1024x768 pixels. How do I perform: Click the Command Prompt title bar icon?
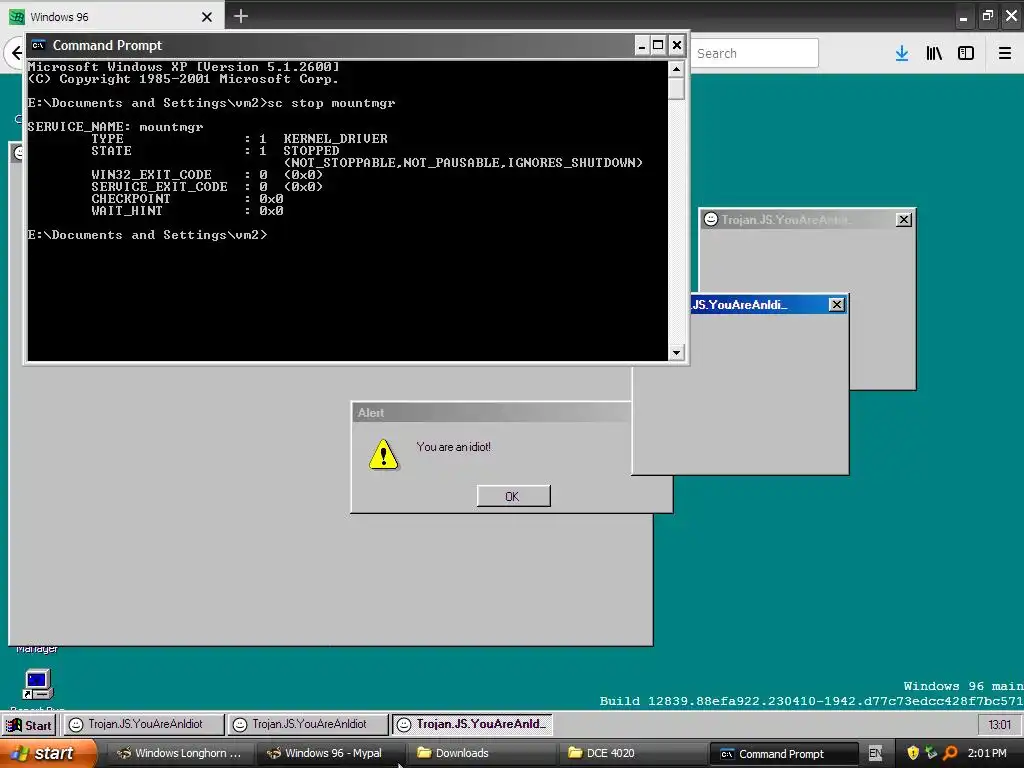click(39, 45)
